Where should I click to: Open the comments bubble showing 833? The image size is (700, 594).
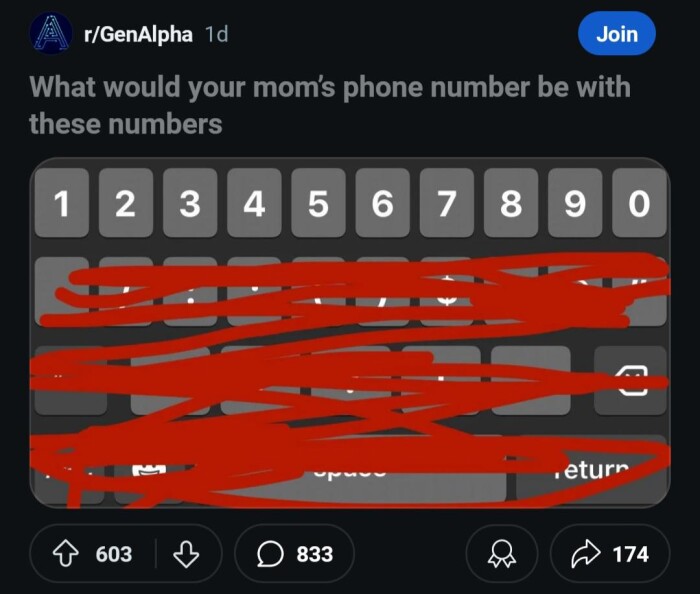pos(294,553)
